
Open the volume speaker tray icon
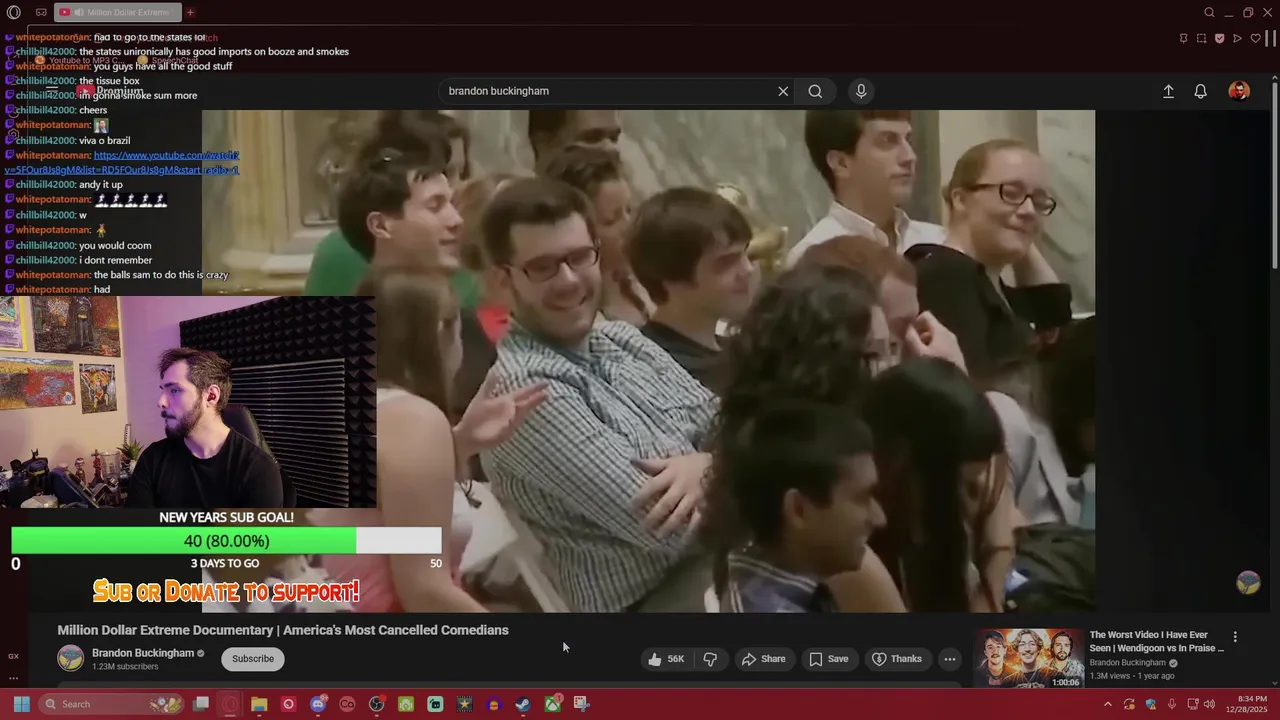coord(1210,704)
